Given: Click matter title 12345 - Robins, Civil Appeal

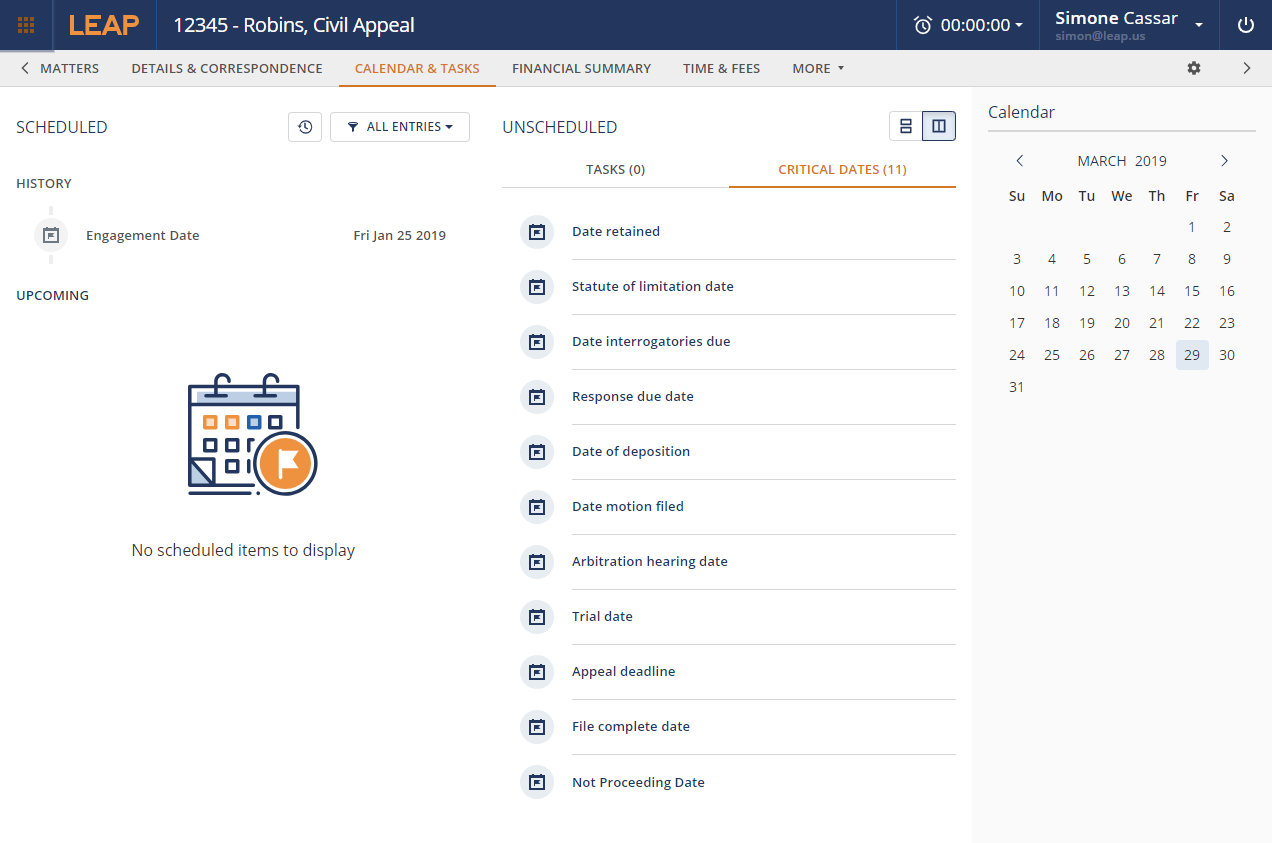Looking at the screenshot, I should (x=294, y=25).
